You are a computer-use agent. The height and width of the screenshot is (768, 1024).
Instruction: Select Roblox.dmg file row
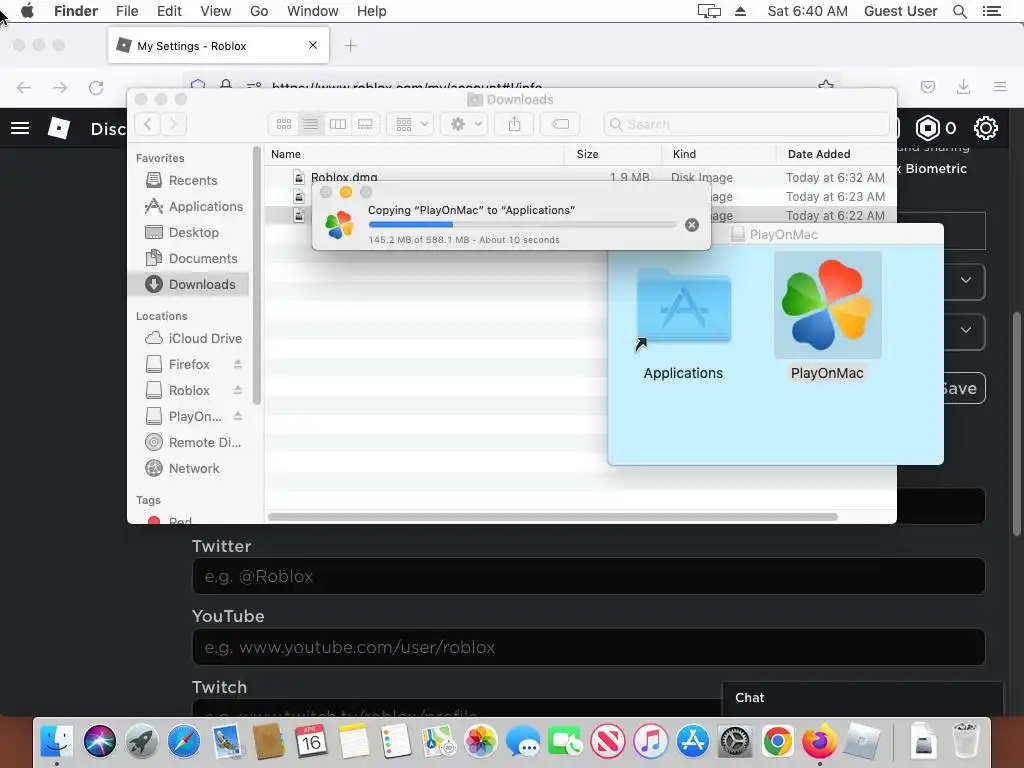pos(580,177)
